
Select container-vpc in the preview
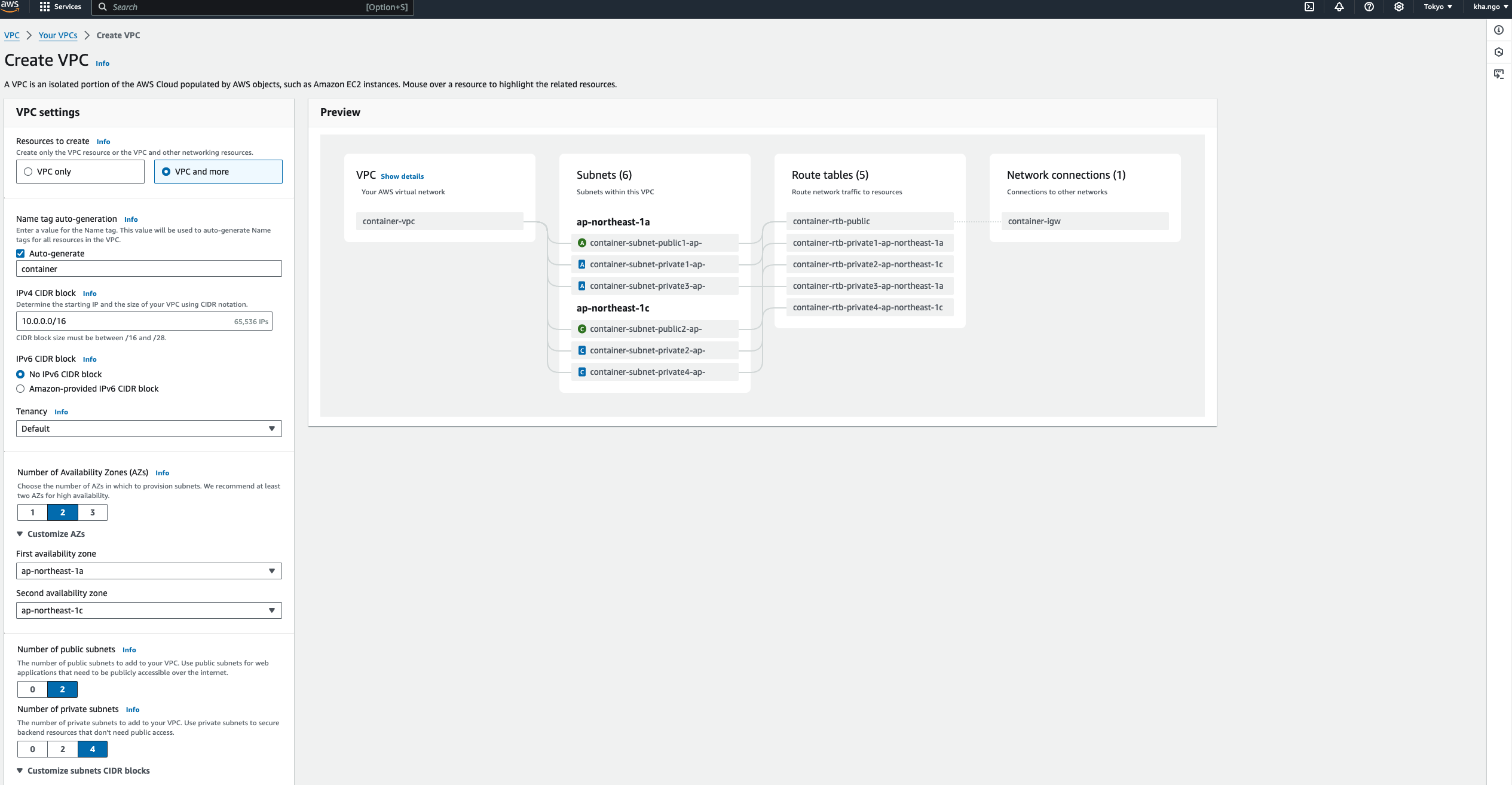(x=440, y=221)
